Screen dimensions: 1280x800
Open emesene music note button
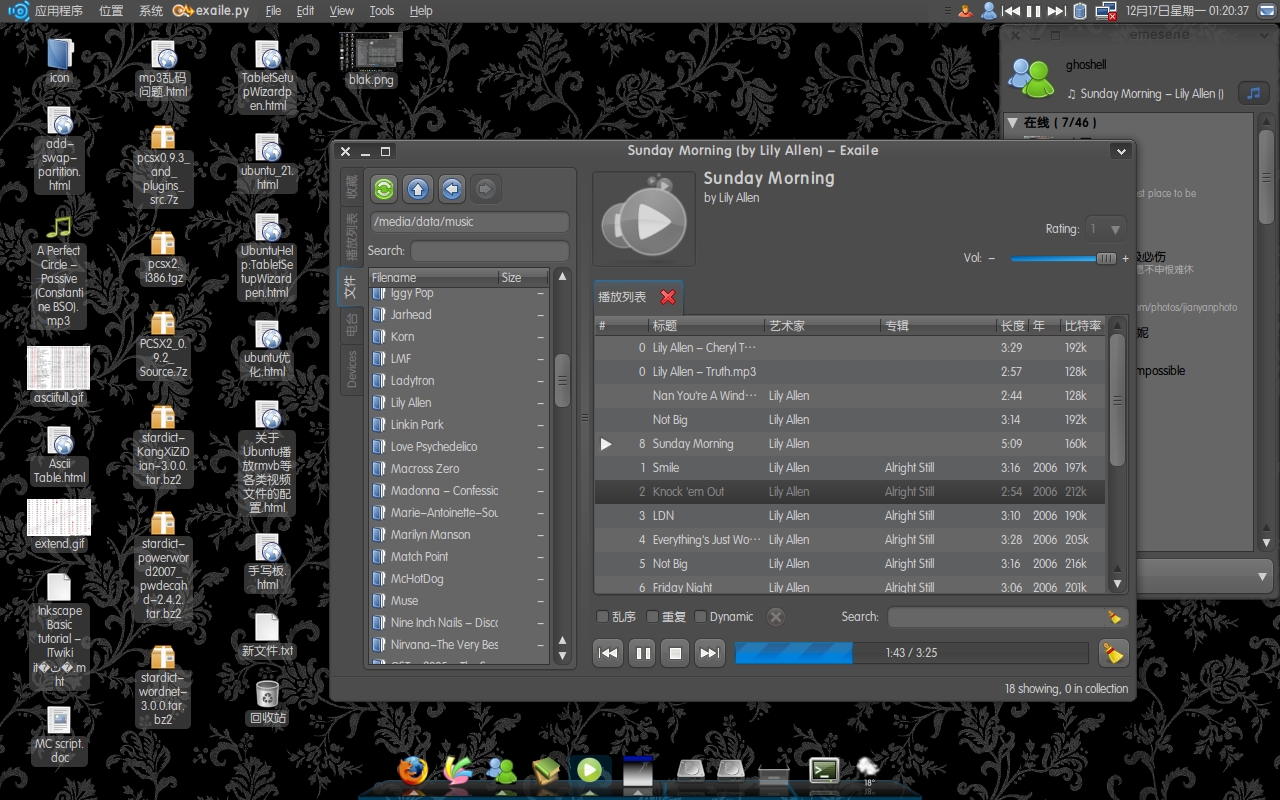tap(1254, 94)
